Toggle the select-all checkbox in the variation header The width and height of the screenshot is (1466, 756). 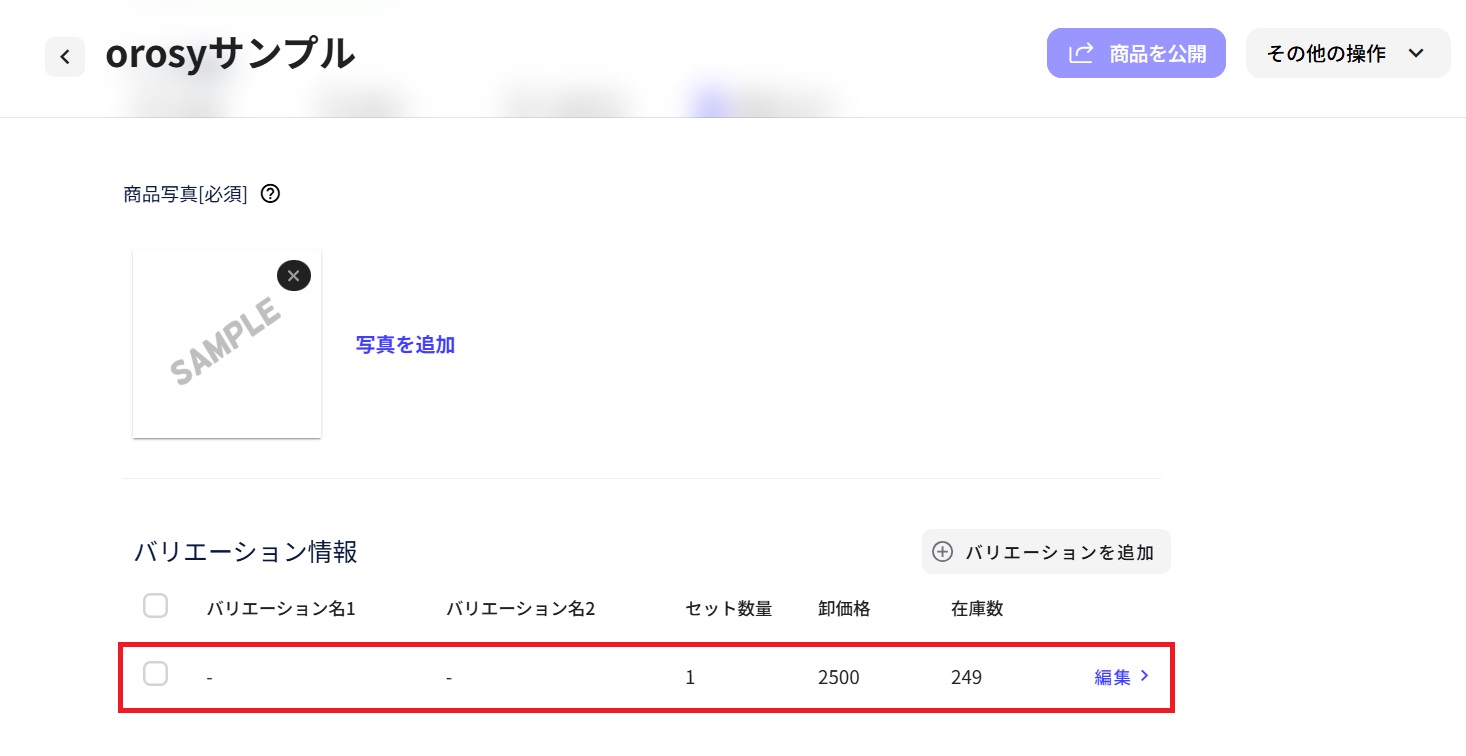pos(155,606)
